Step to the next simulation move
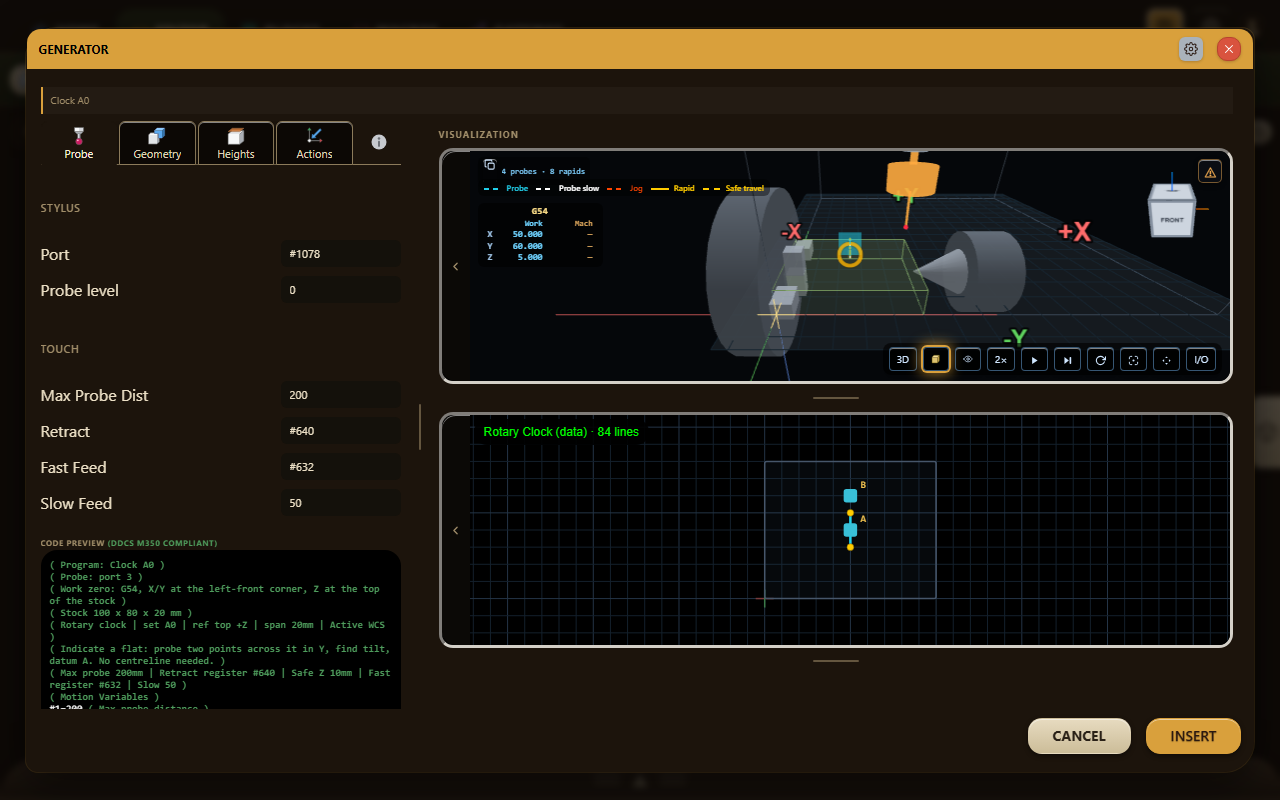The width and height of the screenshot is (1280, 800). click(1067, 359)
